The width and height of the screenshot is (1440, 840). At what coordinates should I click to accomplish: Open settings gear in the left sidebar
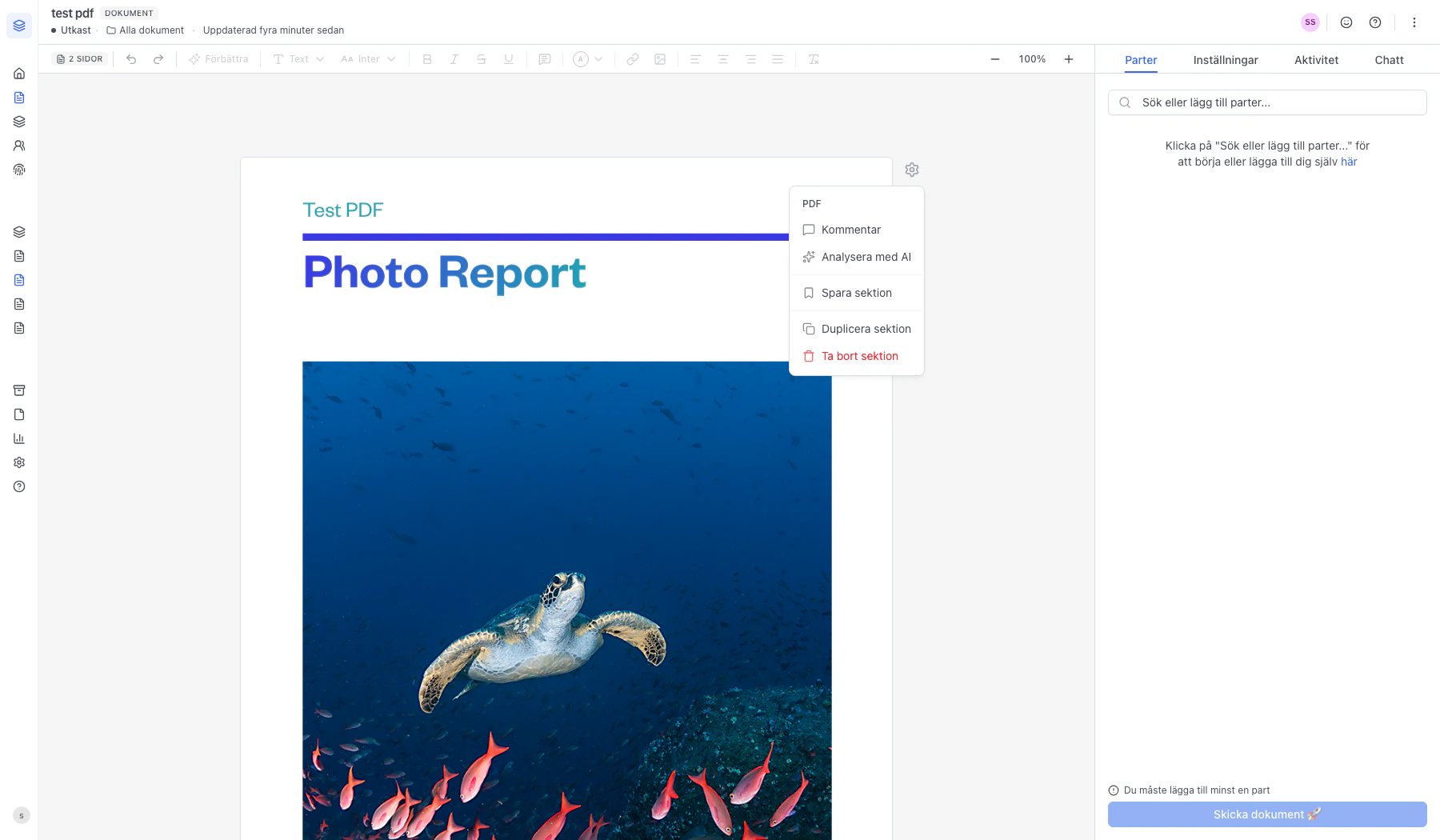point(19,462)
